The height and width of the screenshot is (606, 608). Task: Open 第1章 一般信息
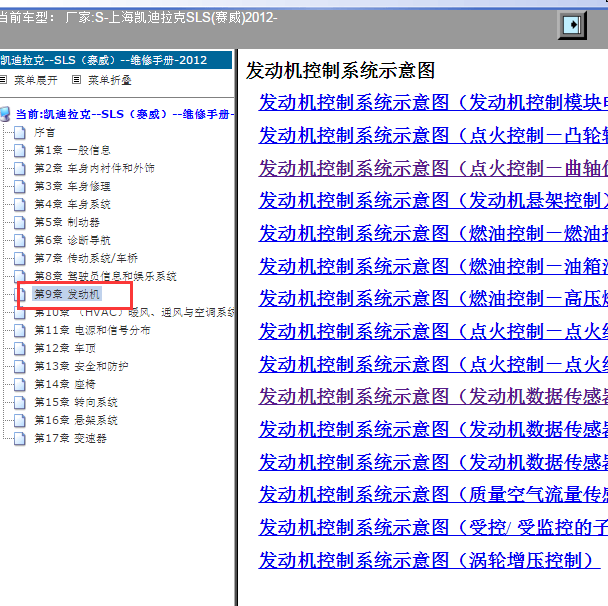coord(72,150)
